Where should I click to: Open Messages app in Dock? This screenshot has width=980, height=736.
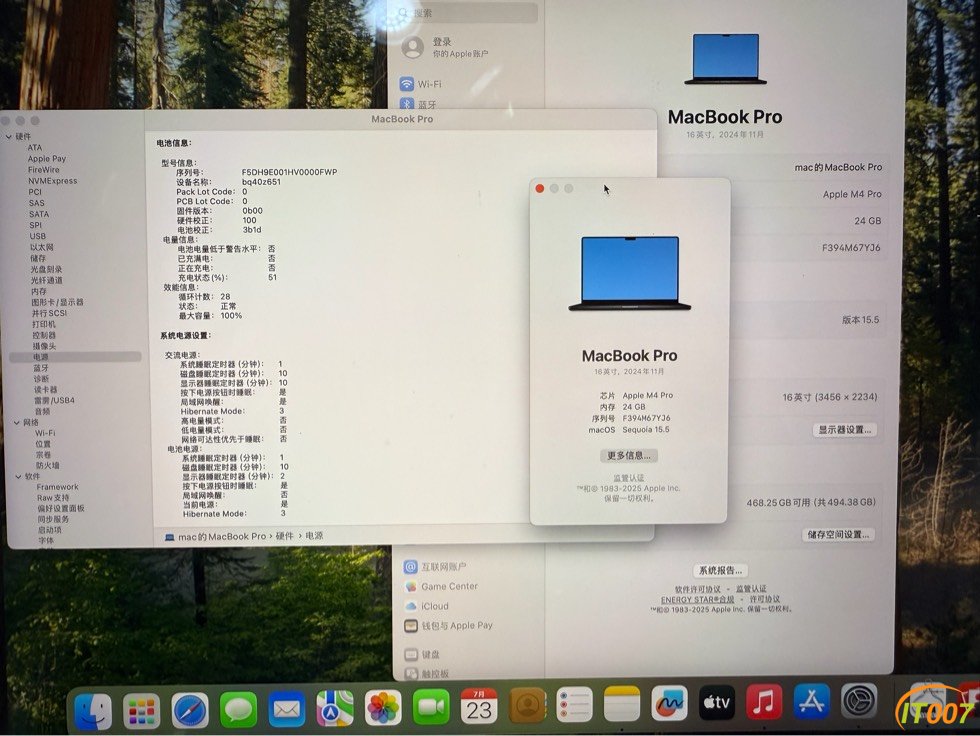click(238, 710)
